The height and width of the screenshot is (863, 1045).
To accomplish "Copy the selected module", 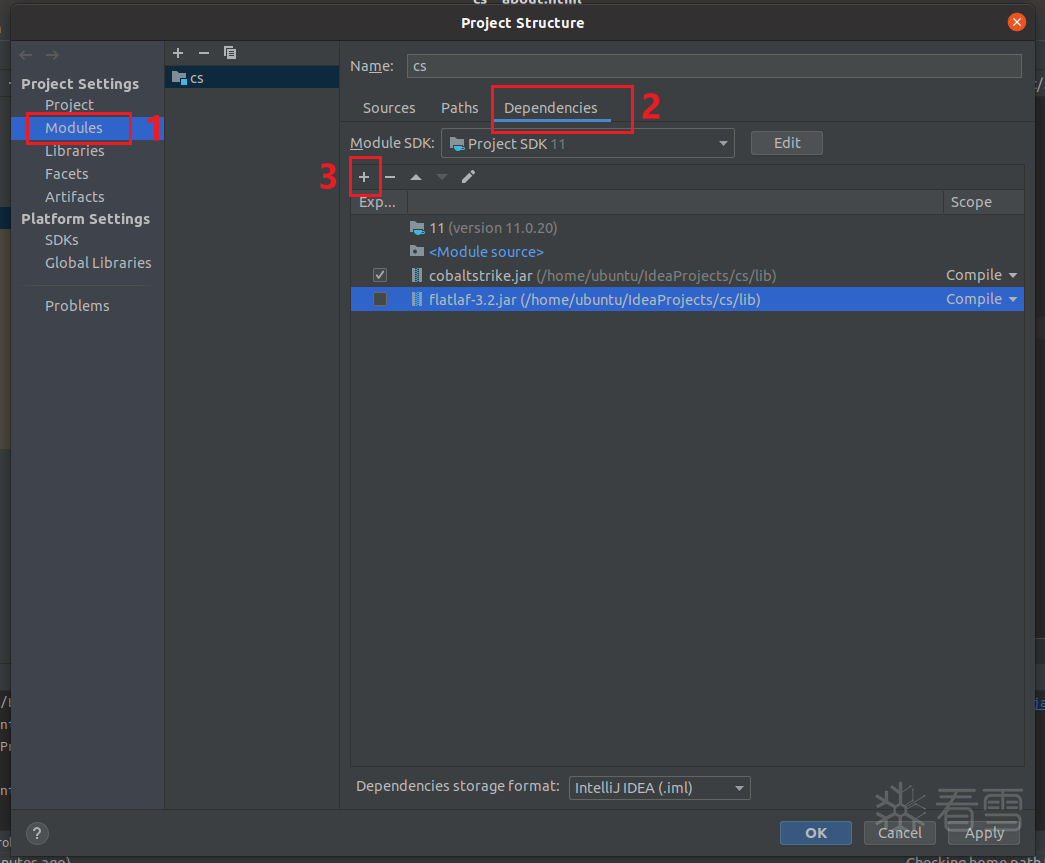I will click(230, 53).
